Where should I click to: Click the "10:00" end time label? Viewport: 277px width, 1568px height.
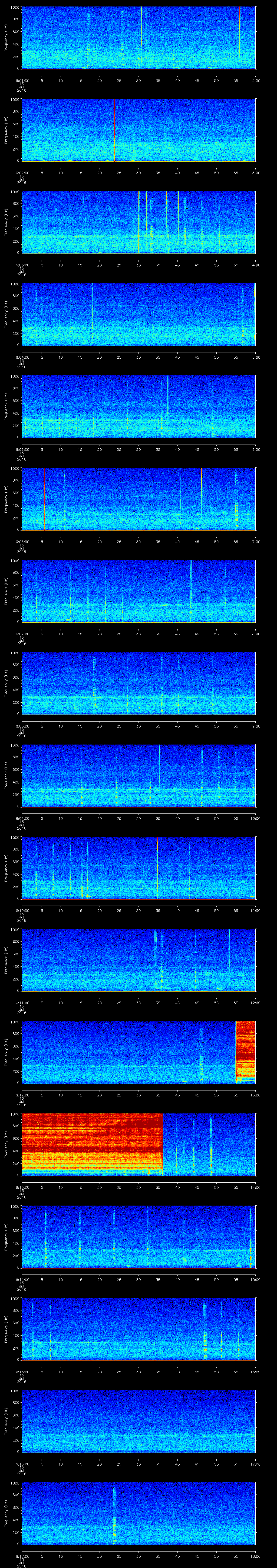(255, 818)
